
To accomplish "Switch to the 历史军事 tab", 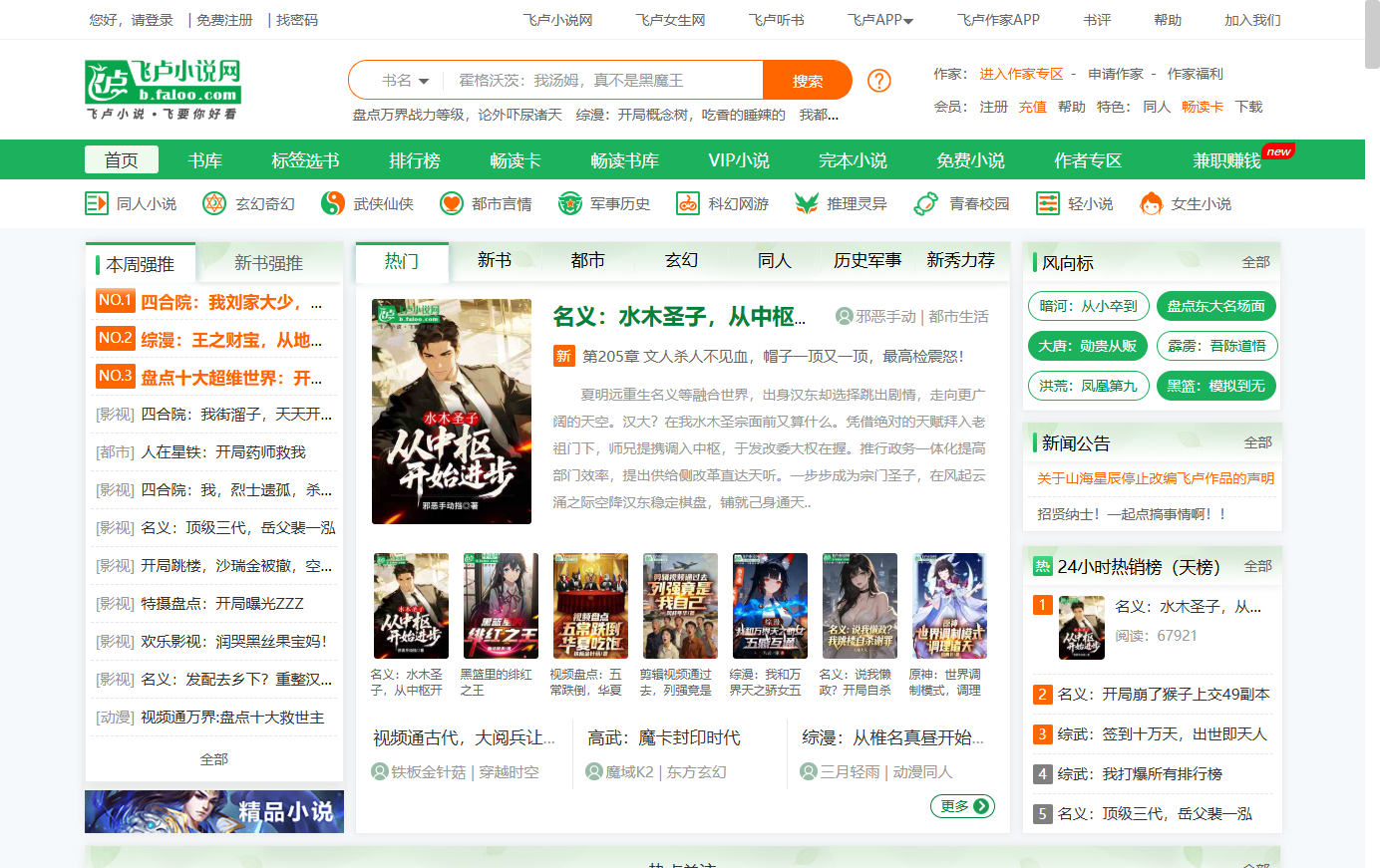I will (x=867, y=260).
